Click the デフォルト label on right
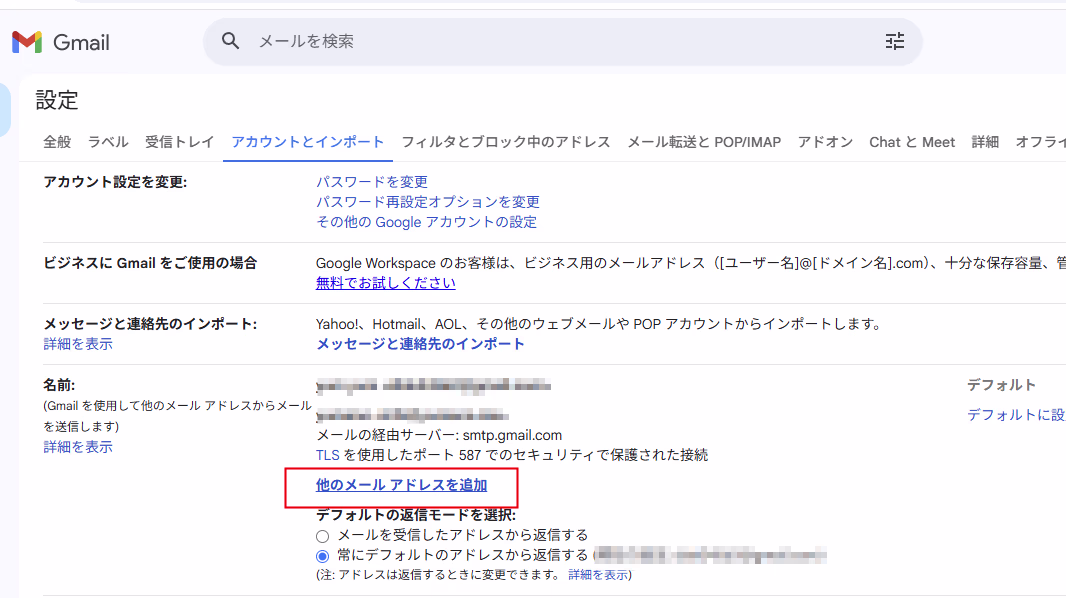Screen dimensions: 1066x598 1001,385
